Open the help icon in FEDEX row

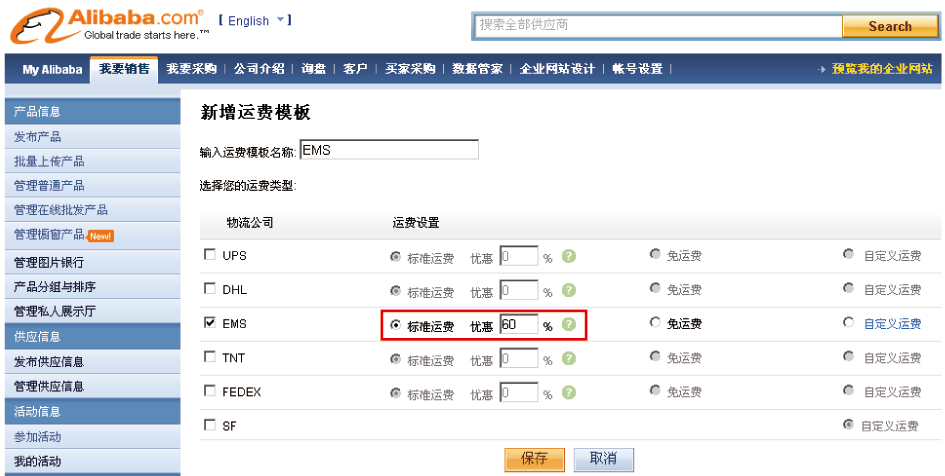point(569,393)
